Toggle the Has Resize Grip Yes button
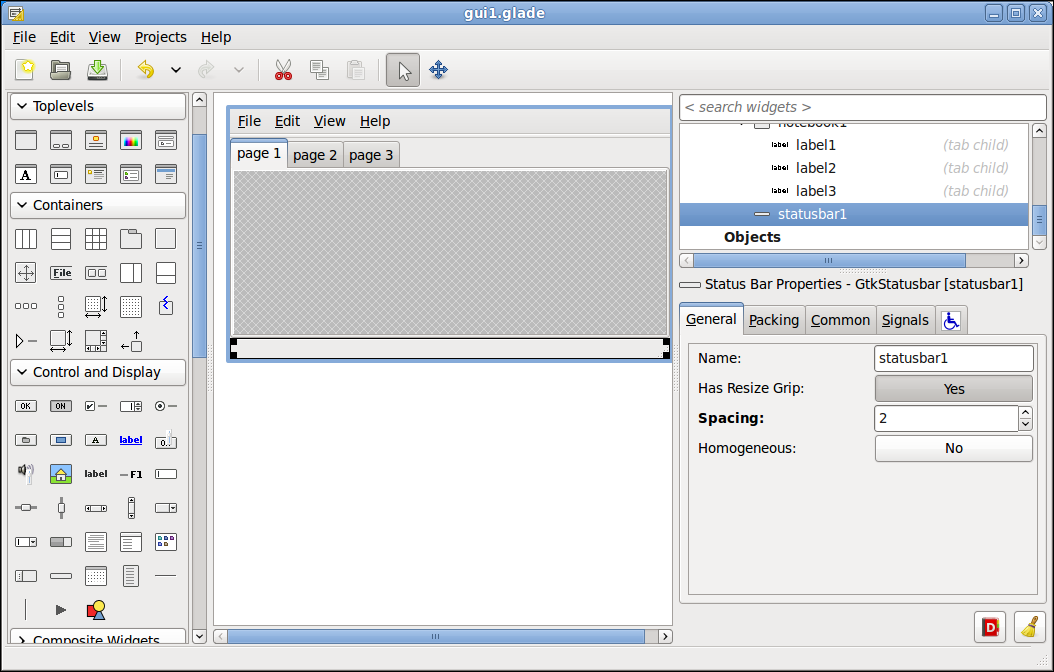Viewport: 1054px width, 672px height. [x=954, y=388]
